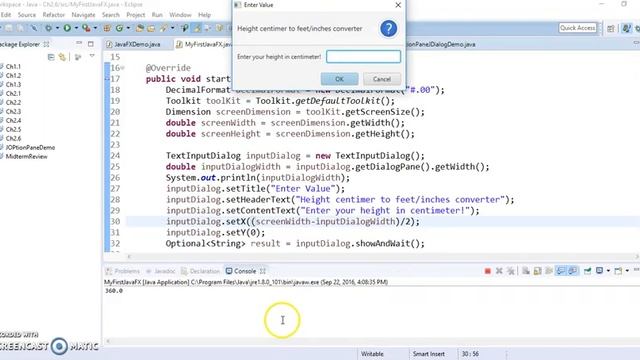Toggle Link with Editor in Package Explorer
The image size is (640, 360).
click(62, 57)
